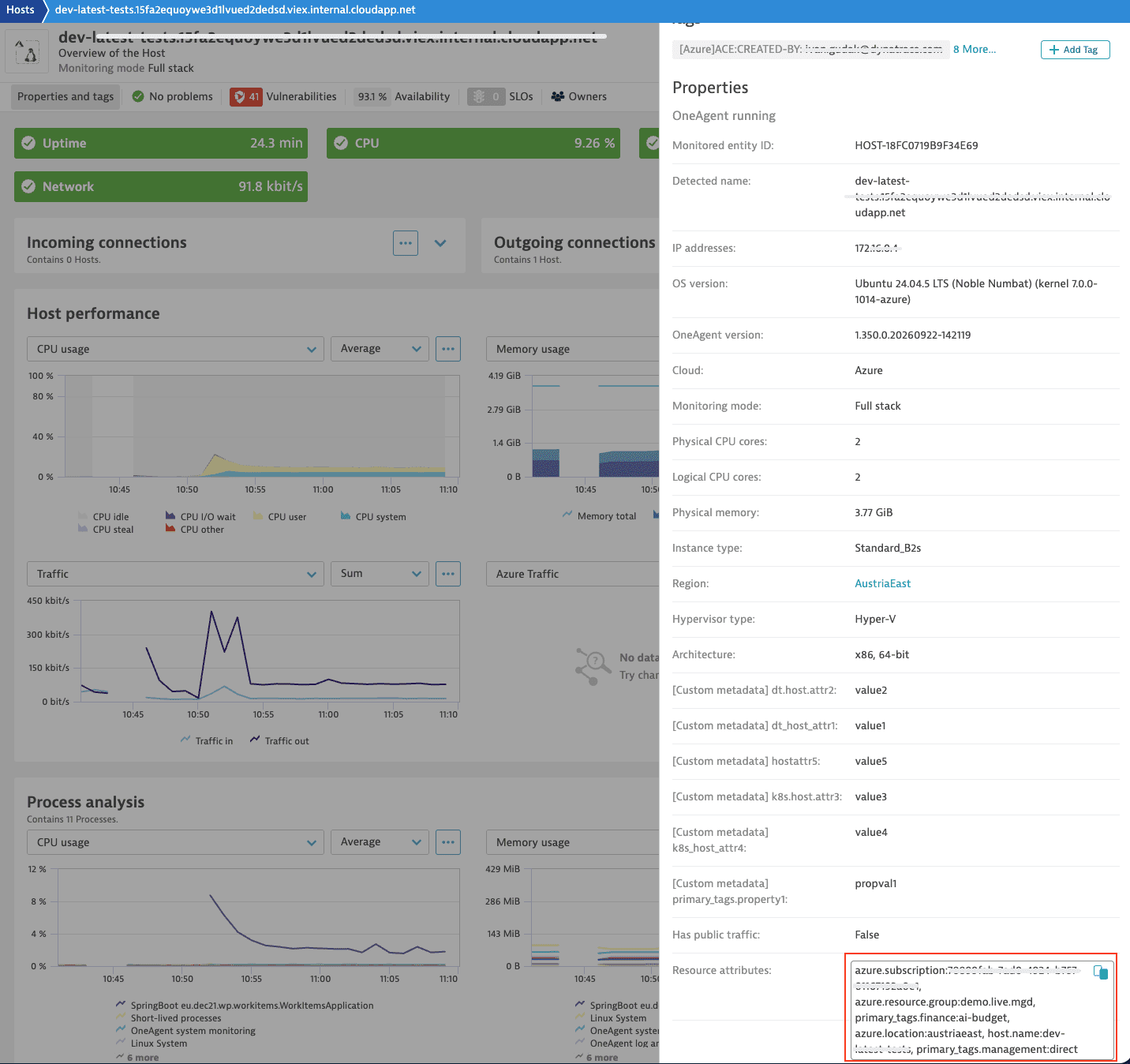This screenshot has height=1064, width=1130.
Task: Open more options beside the Sum dropdown
Action: click(x=448, y=574)
